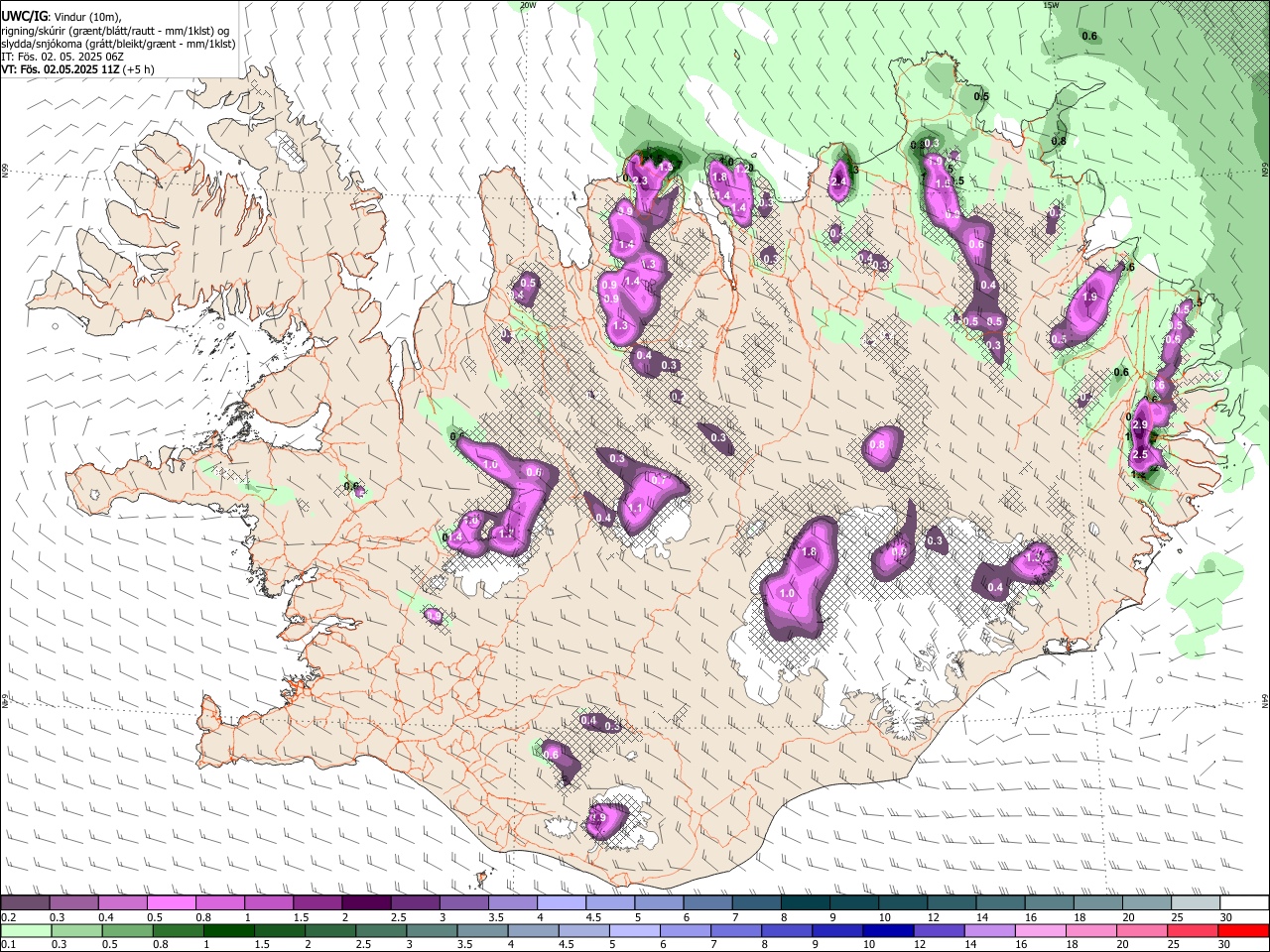Screen dimensions: 1270x952
Task: Click the 'slydda/snjókoma' legend description line
Action: point(118,44)
